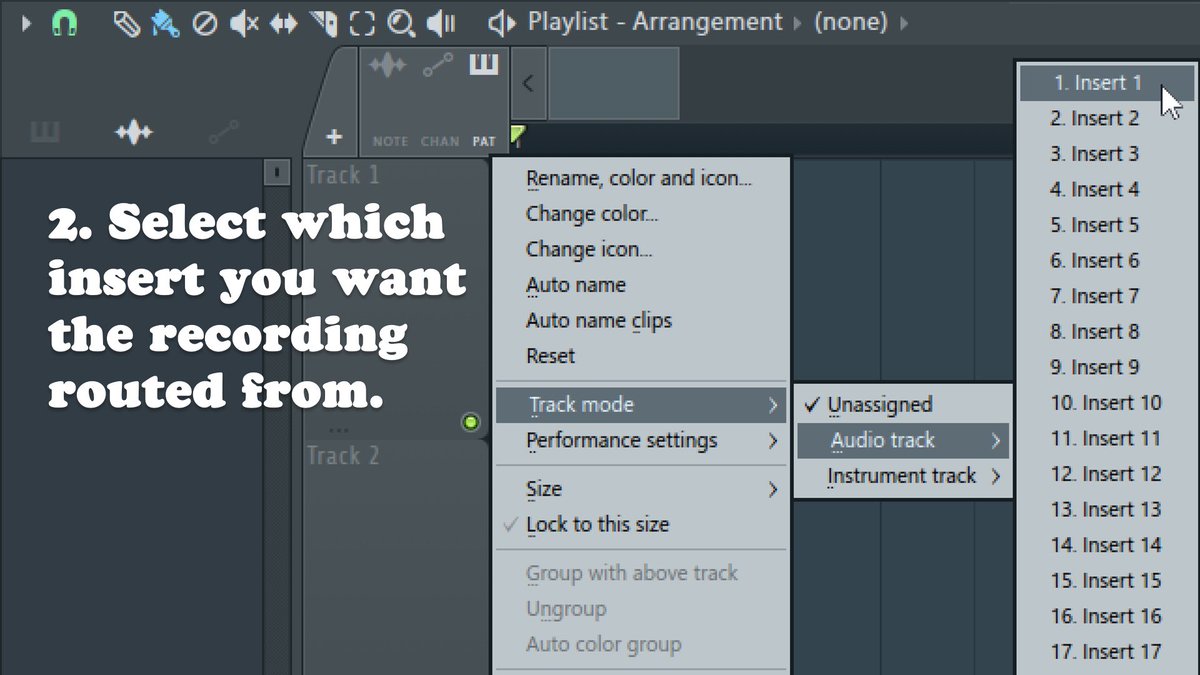Expand the Performance settings submenu
Image resolution: width=1200 pixels, height=675 pixels.
pyautogui.click(x=641, y=440)
